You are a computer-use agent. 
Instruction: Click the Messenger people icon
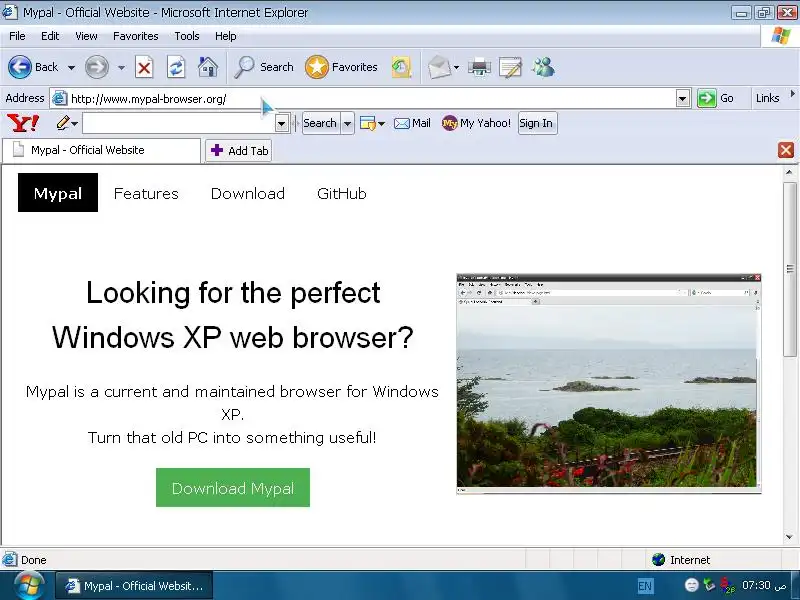tap(543, 67)
